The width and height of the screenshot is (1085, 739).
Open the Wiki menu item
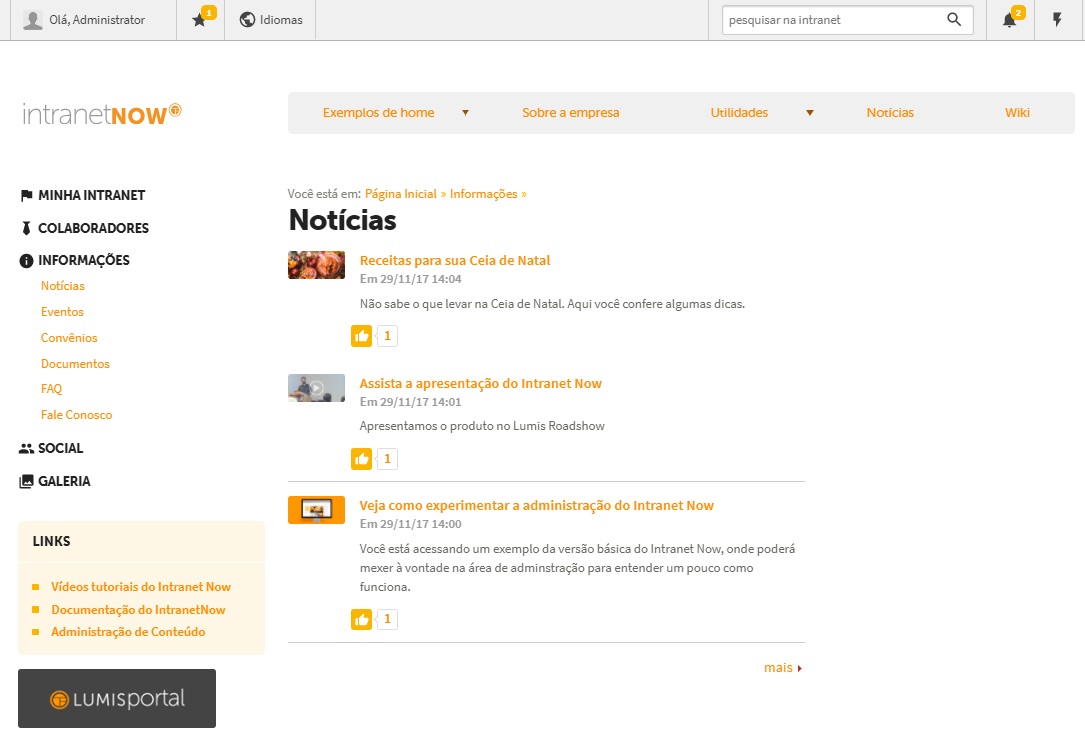[x=1017, y=113]
